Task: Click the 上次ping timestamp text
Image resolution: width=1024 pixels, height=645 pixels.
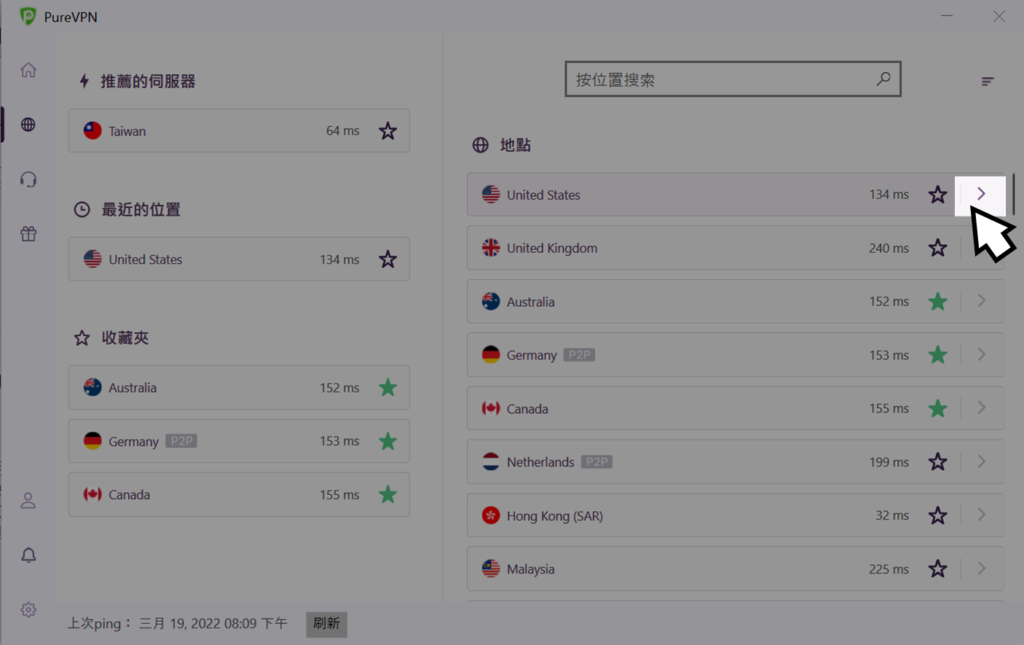Action: pos(178,623)
